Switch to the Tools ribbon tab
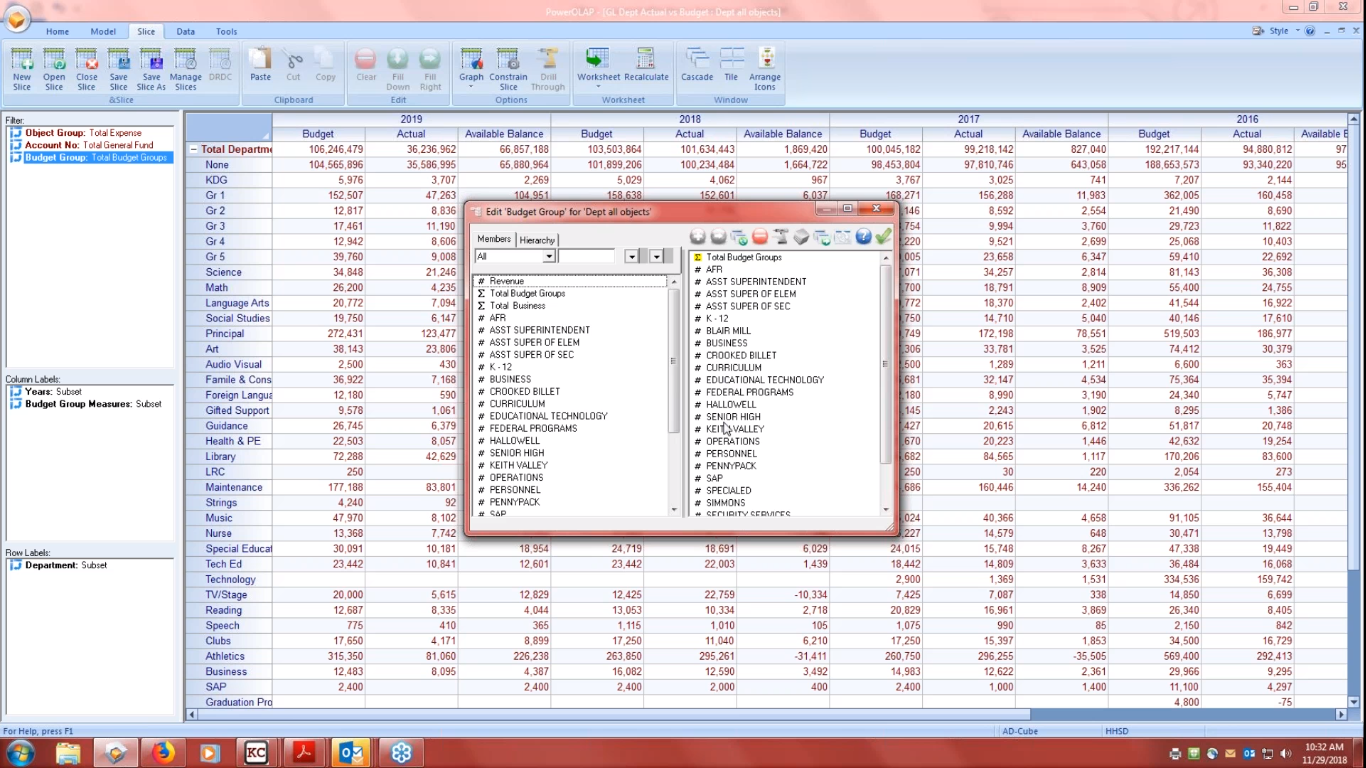Image resolution: width=1366 pixels, height=768 pixels. 227,32
